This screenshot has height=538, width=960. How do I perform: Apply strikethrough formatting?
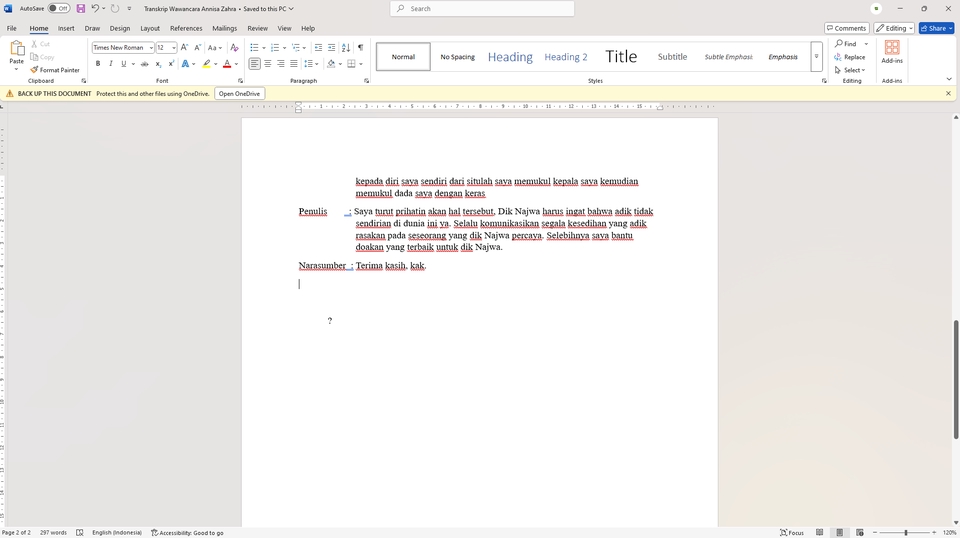144,64
